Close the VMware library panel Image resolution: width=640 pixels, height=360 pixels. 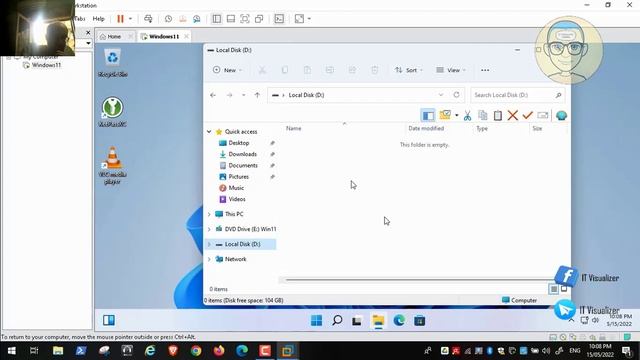88,32
